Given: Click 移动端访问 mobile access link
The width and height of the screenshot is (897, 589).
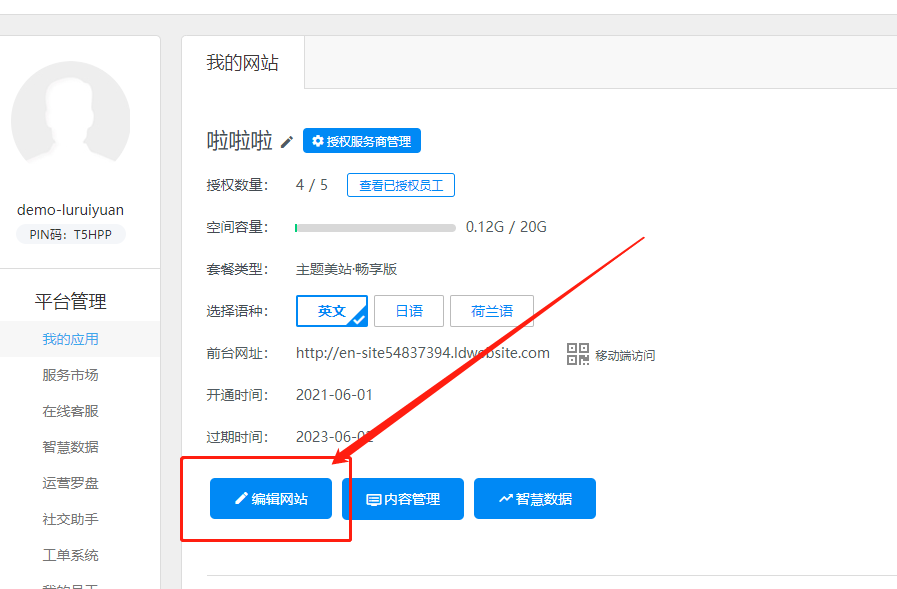Looking at the screenshot, I should (x=625, y=355).
